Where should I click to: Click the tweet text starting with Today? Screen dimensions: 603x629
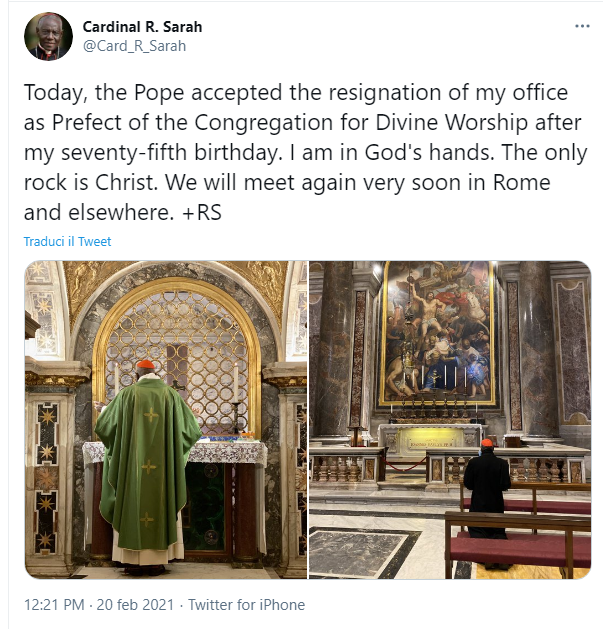pos(305,152)
